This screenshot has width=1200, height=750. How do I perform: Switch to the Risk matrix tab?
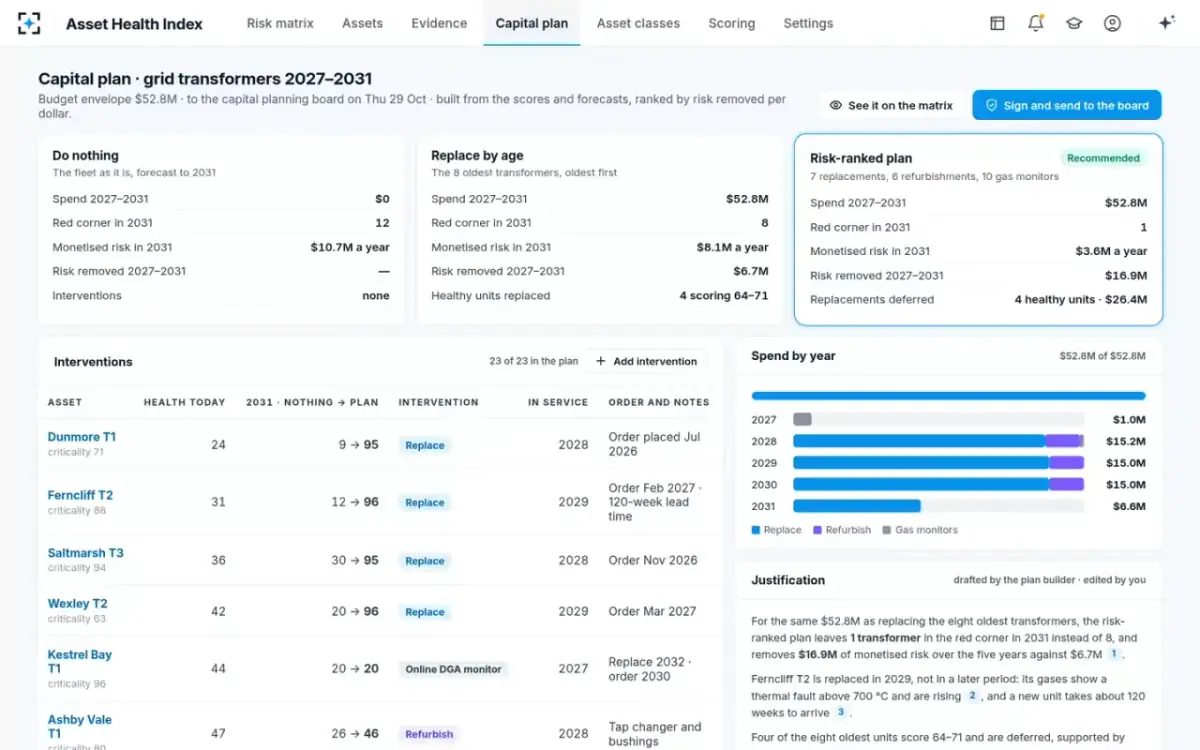(x=280, y=23)
